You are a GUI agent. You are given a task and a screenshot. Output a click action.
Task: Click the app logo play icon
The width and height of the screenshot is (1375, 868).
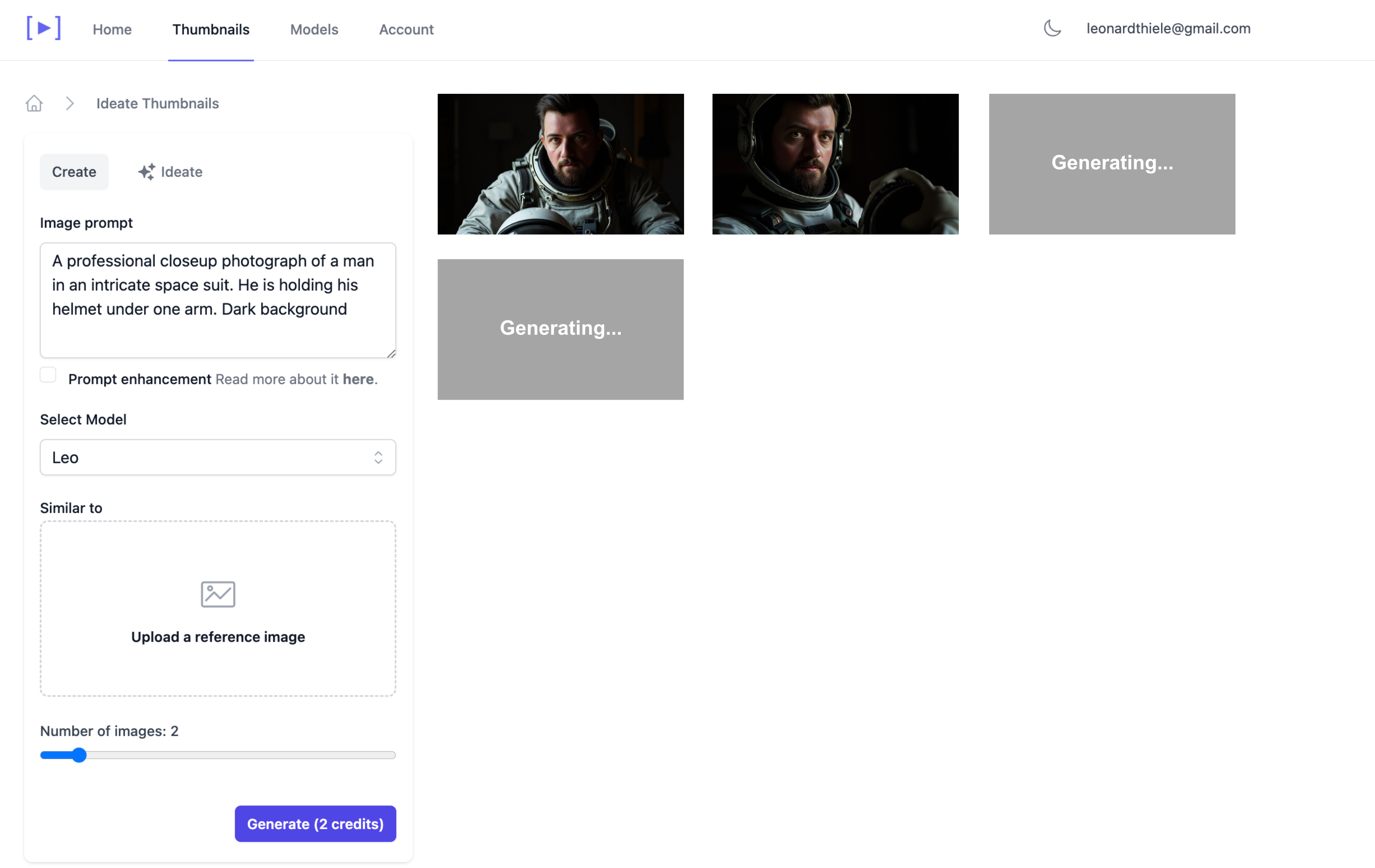[43, 29]
